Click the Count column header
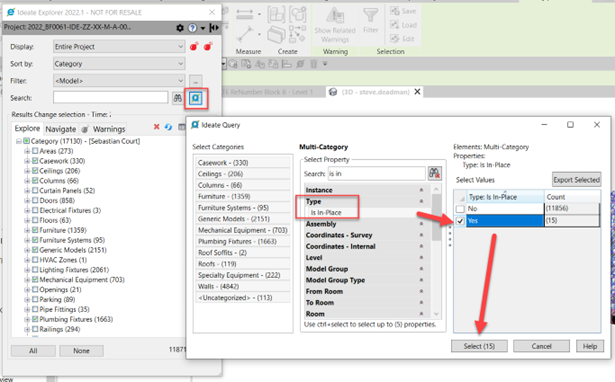This screenshot has height=382, width=615. [572, 197]
